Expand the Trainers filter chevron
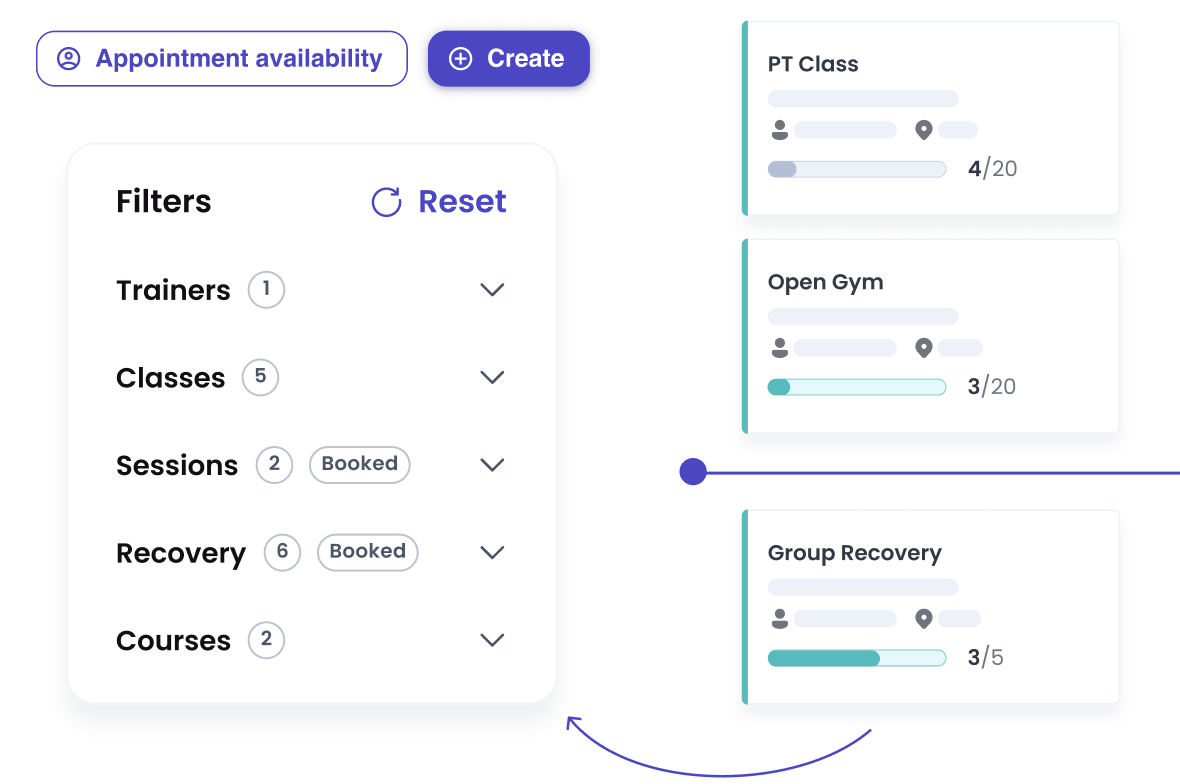Image resolution: width=1180 pixels, height=784 pixels. (492, 290)
